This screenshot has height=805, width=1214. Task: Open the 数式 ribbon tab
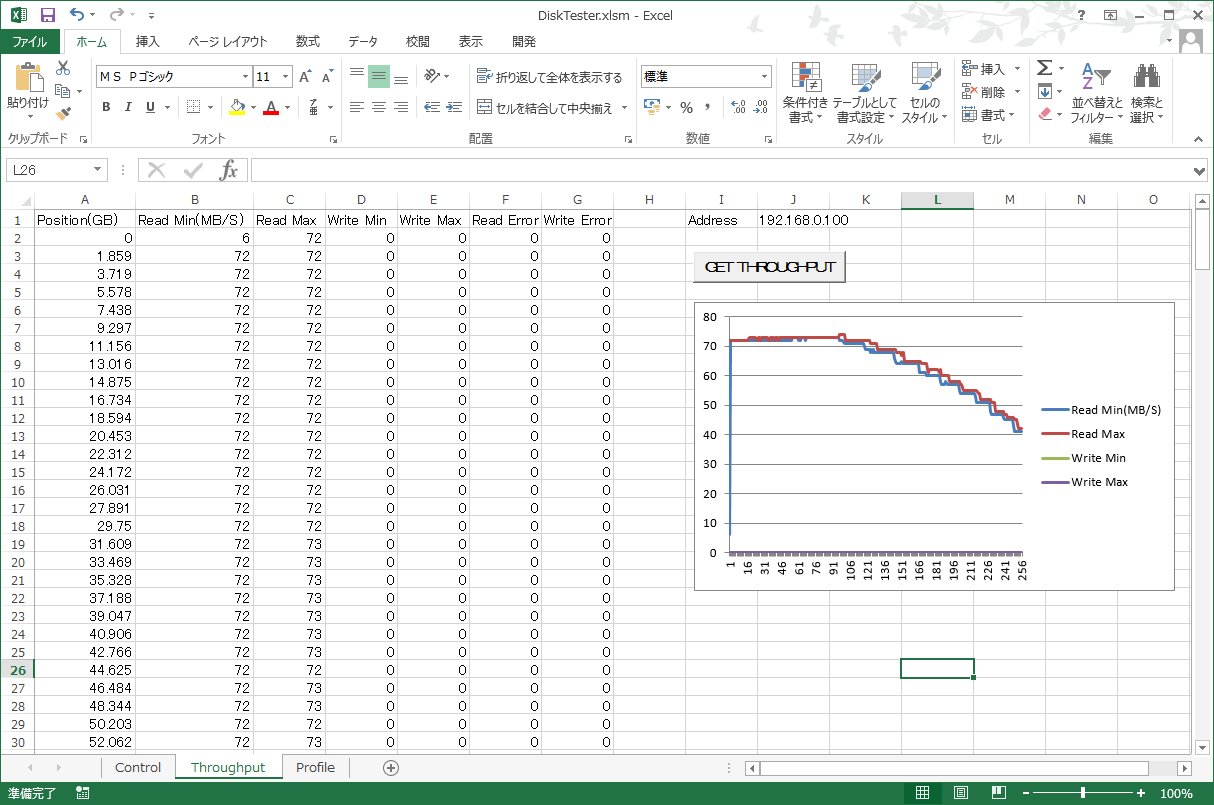pos(307,41)
